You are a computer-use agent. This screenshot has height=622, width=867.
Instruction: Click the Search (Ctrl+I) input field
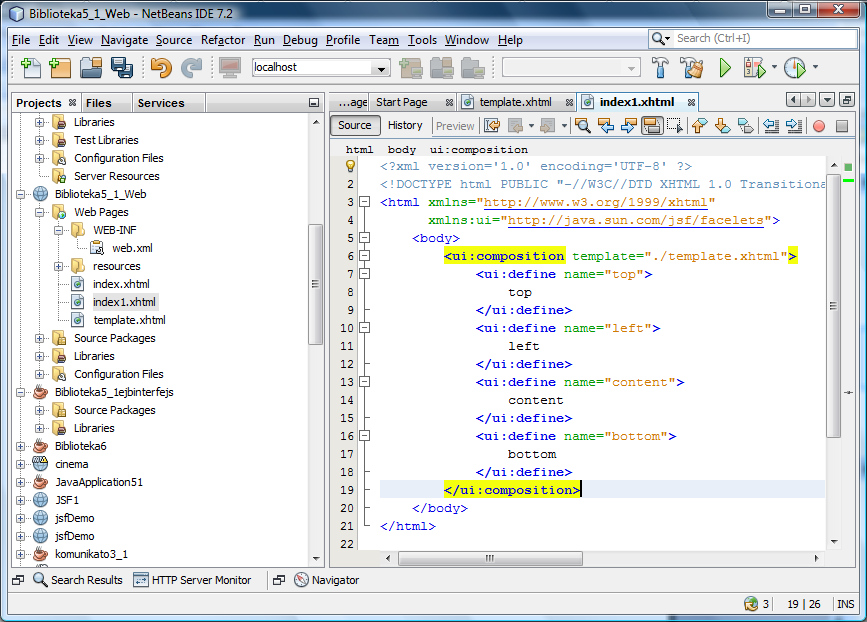[765, 38]
